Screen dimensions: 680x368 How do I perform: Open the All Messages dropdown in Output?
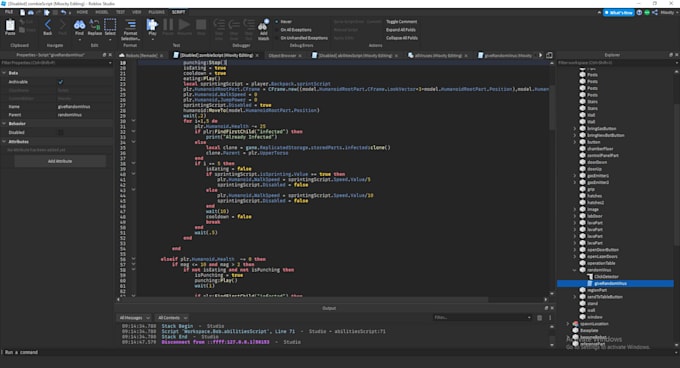(x=135, y=318)
